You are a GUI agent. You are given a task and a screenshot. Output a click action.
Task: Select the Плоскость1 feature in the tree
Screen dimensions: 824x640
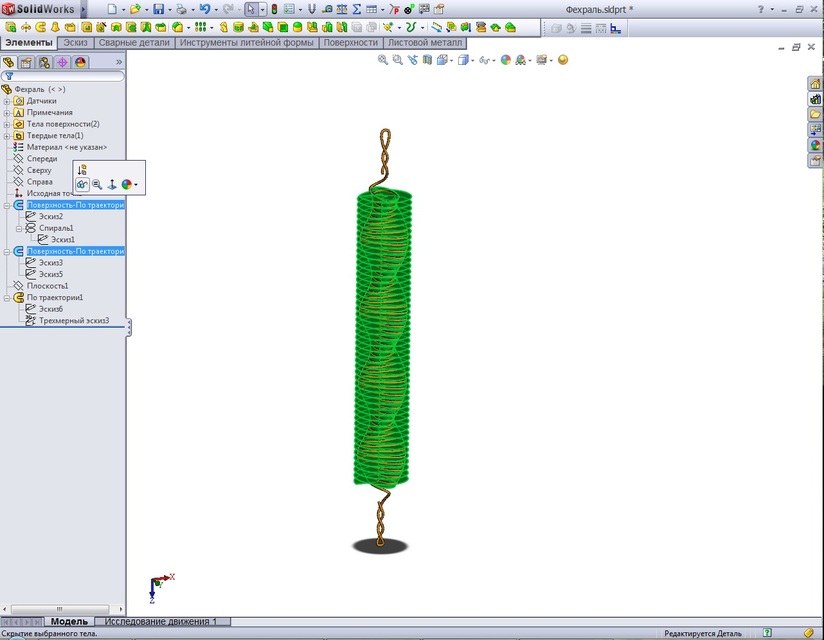click(48, 285)
